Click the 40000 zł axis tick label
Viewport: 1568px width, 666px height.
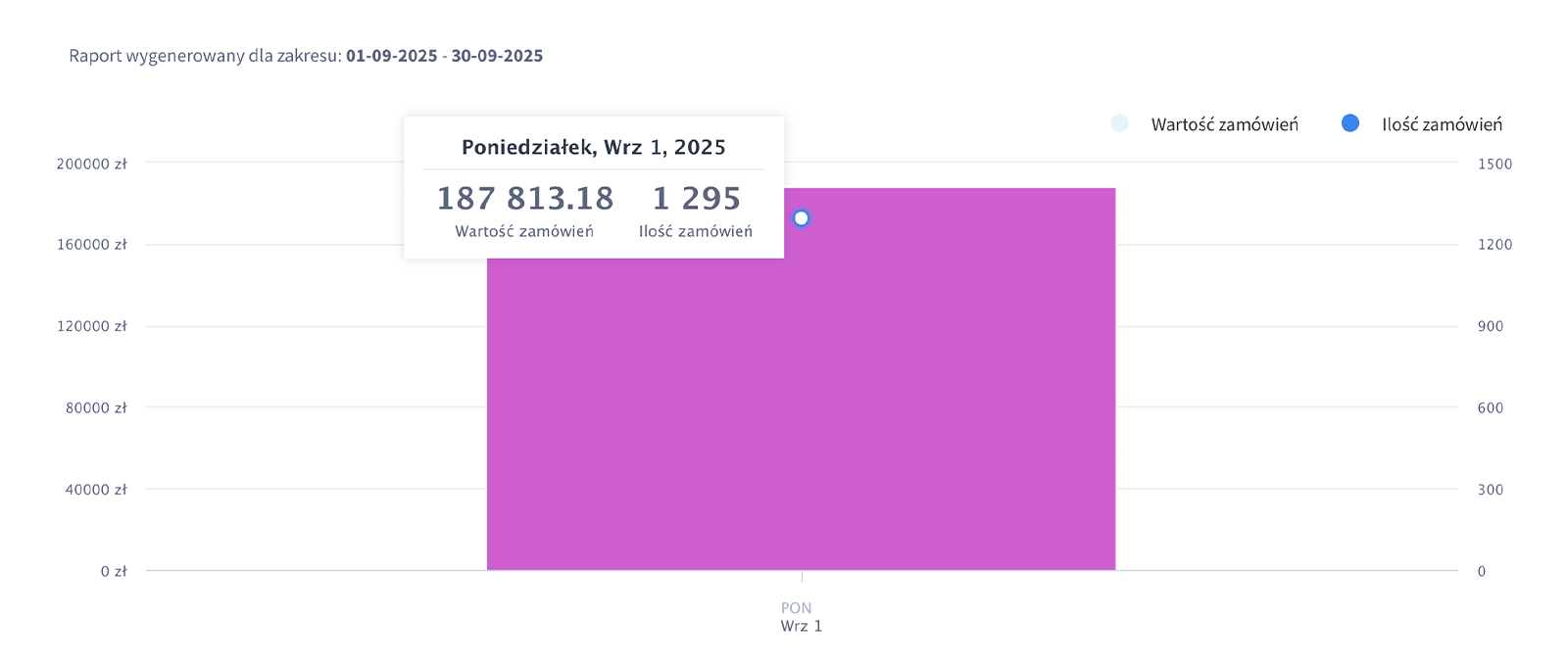(x=96, y=490)
